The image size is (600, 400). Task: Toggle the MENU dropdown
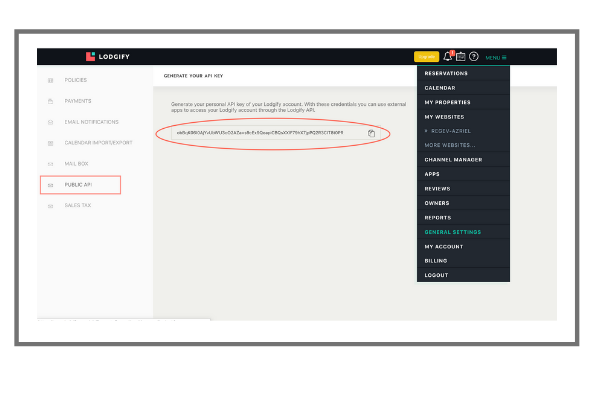(496, 57)
